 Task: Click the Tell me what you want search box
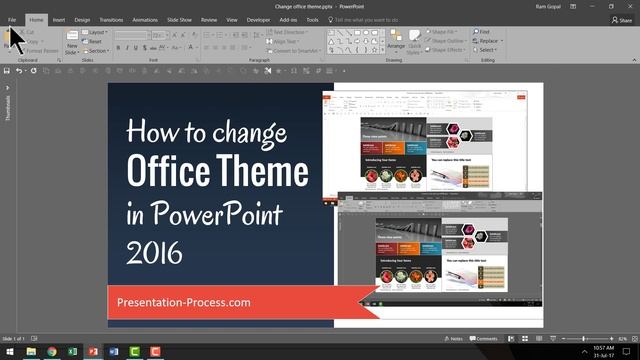(x=363, y=20)
